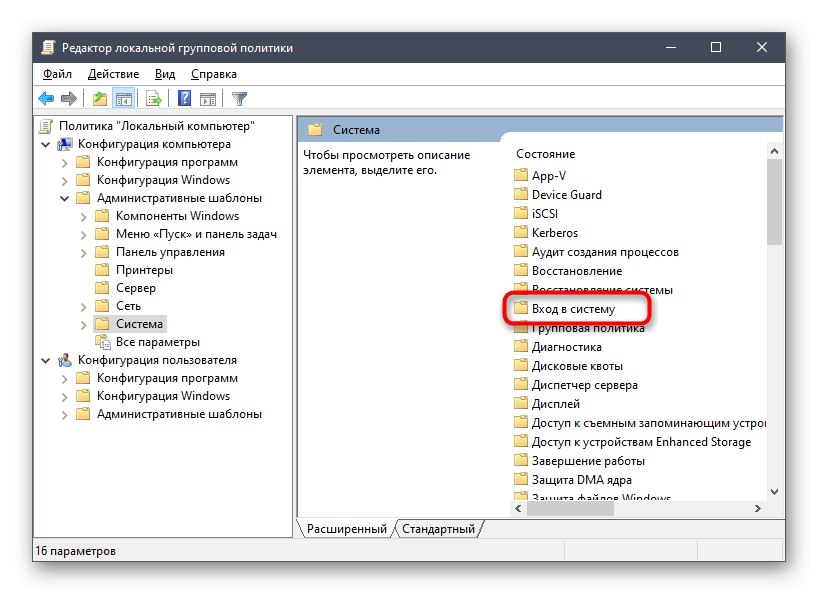Image resolution: width=818 pixels, height=594 pixels.
Task: Toggle the action pane toolbar icon
Action: [x=208, y=98]
